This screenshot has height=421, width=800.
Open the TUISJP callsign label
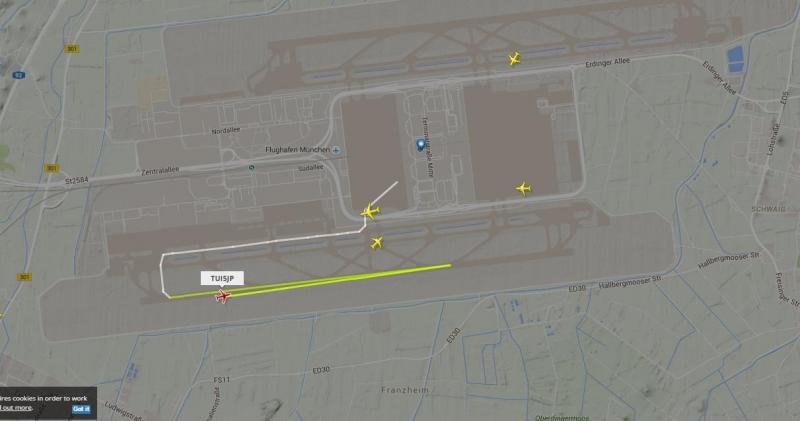(x=222, y=278)
